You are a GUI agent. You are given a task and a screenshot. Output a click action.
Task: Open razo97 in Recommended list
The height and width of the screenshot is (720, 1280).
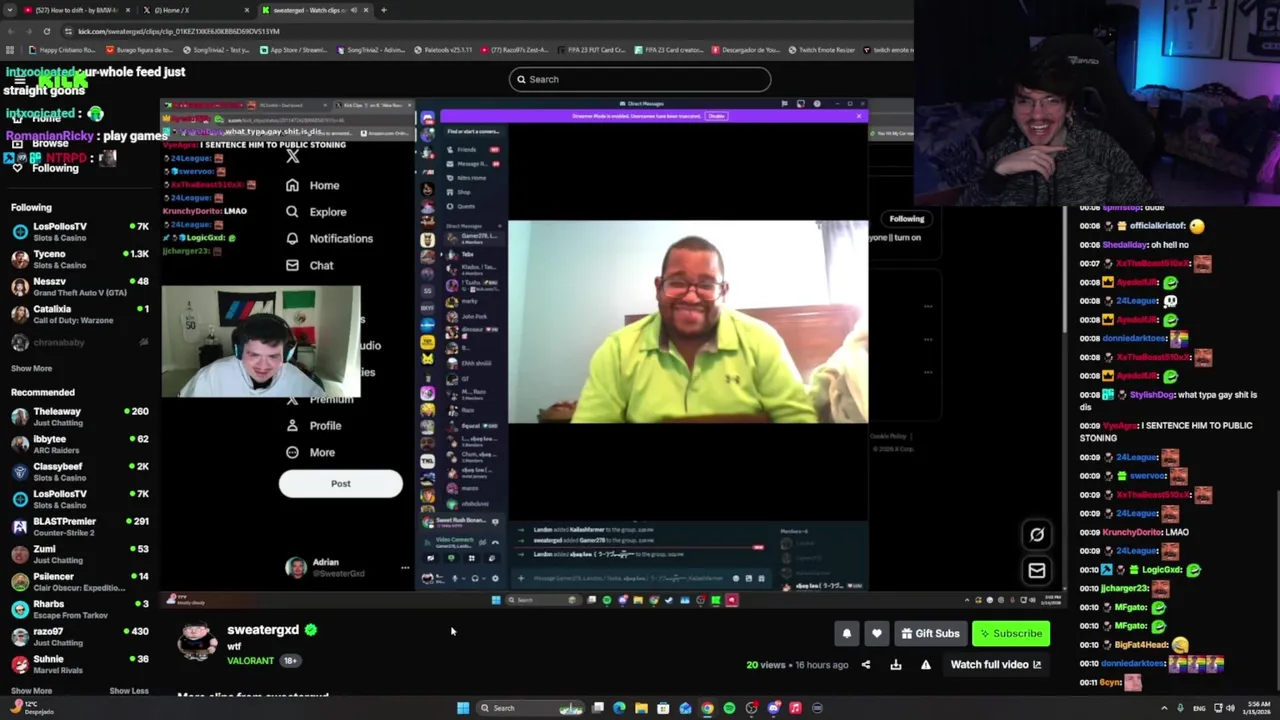click(79, 637)
